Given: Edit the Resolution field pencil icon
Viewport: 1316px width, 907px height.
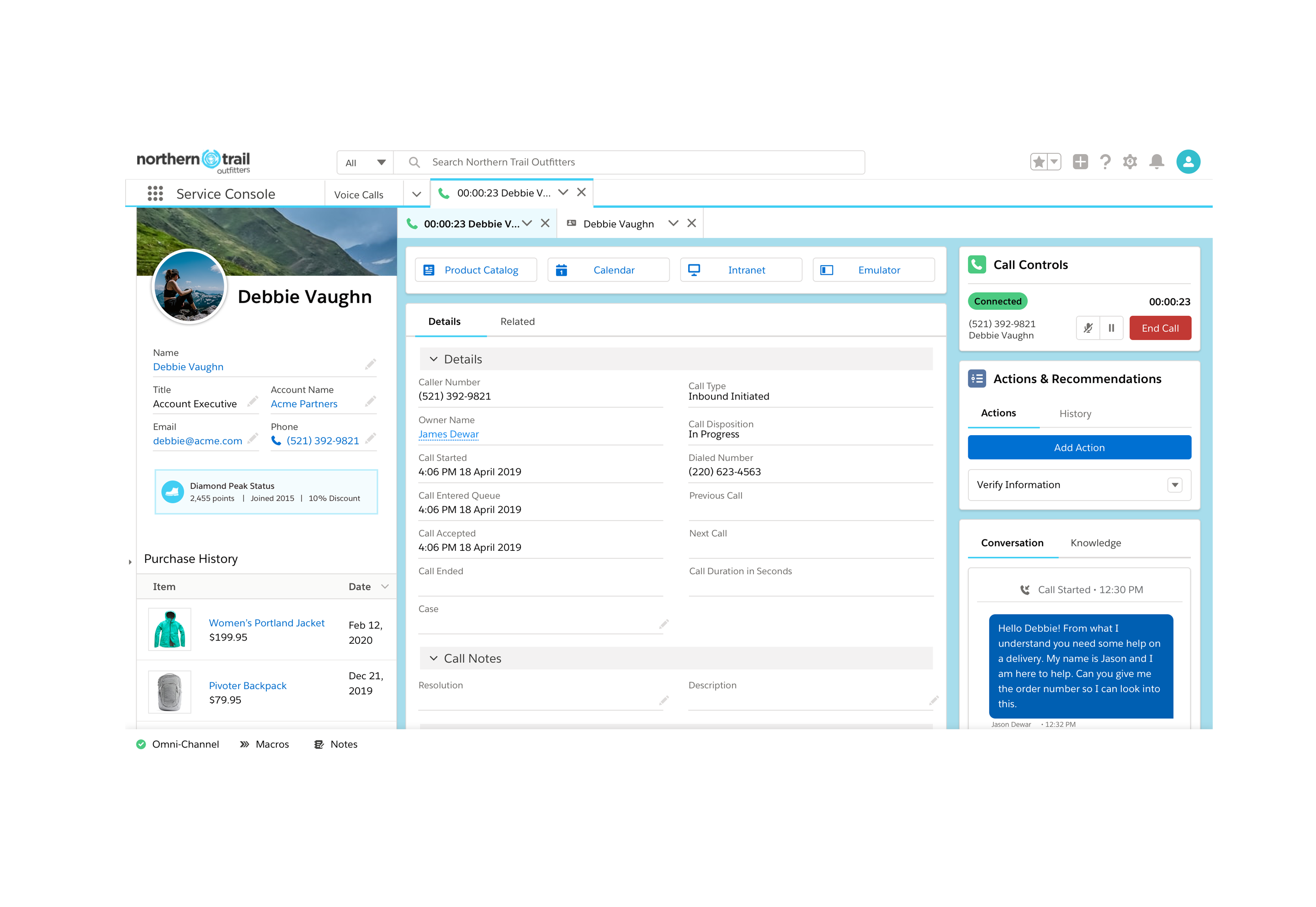Looking at the screenshot, I should tap(663, 700).
